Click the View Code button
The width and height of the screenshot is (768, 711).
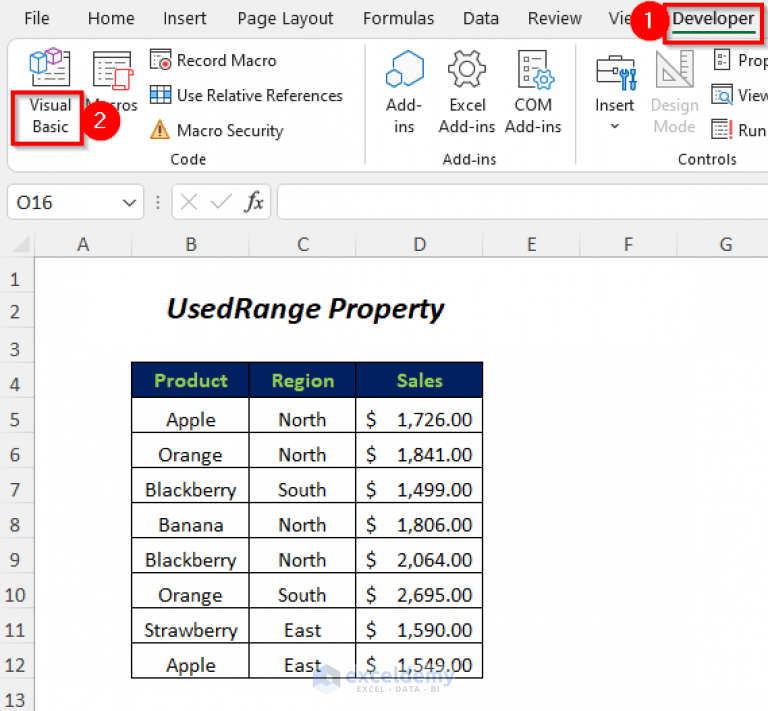[740, 95]
